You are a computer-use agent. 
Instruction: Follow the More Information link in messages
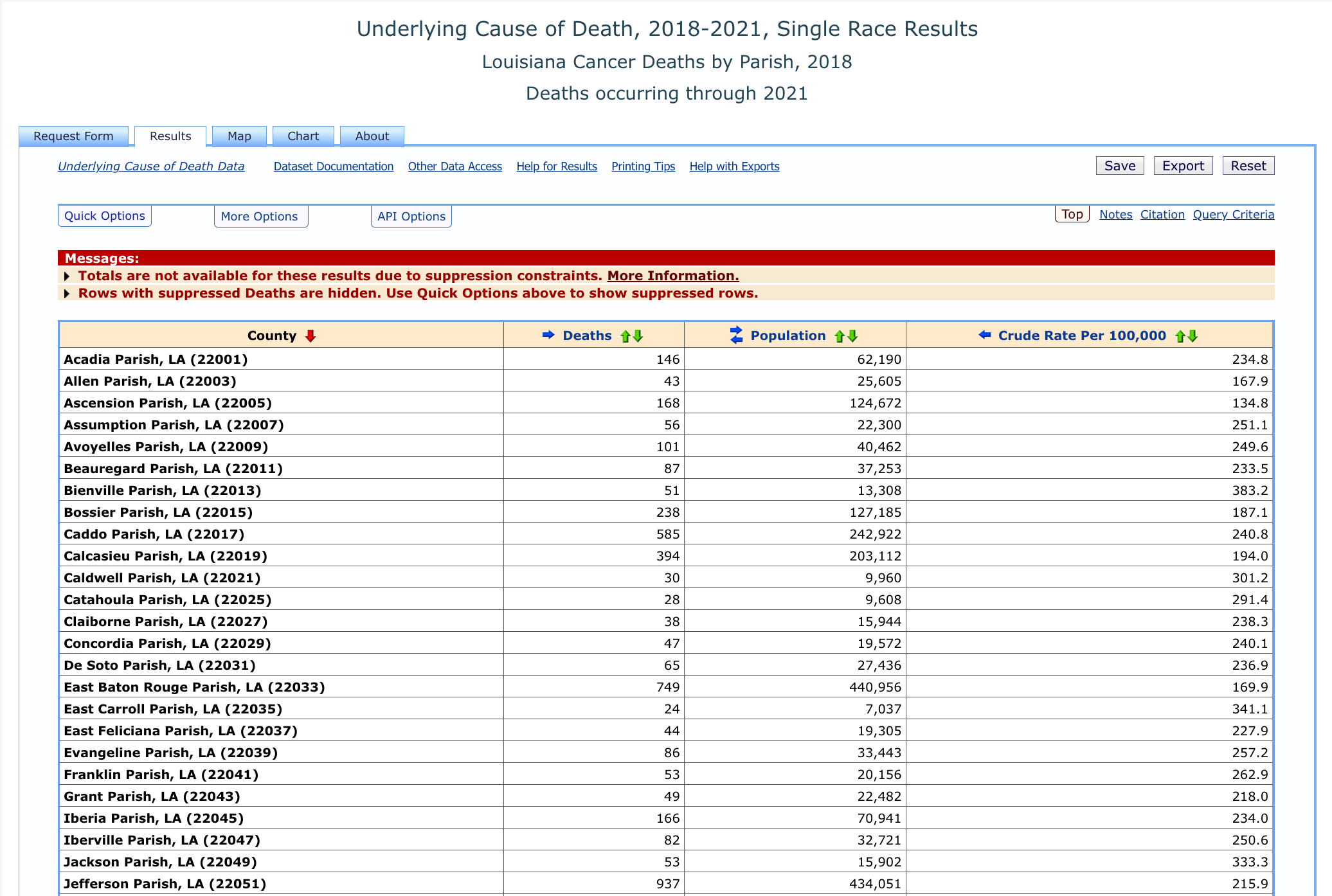coord(673,276)
